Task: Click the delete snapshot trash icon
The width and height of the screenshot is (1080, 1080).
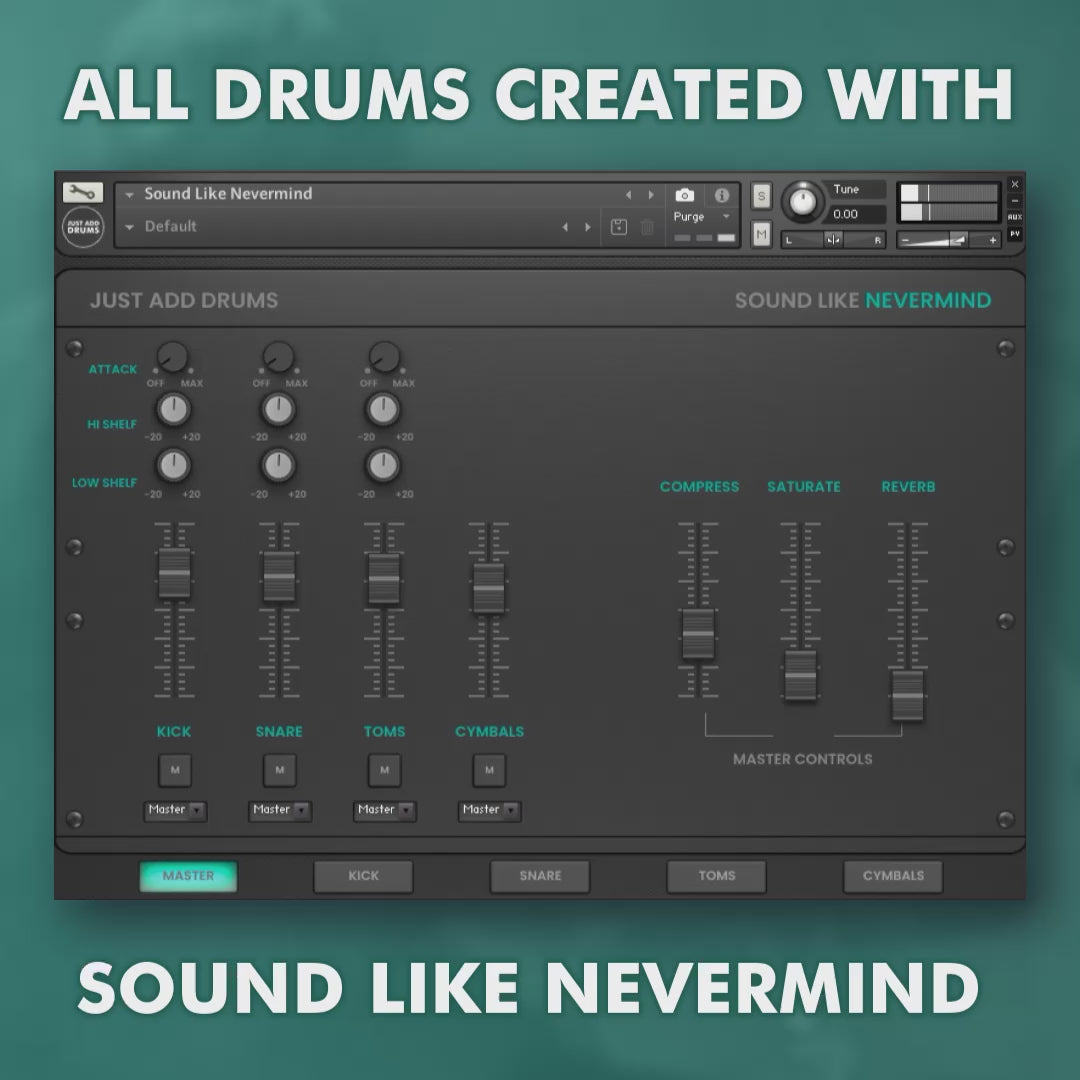Action: point(647,227)
